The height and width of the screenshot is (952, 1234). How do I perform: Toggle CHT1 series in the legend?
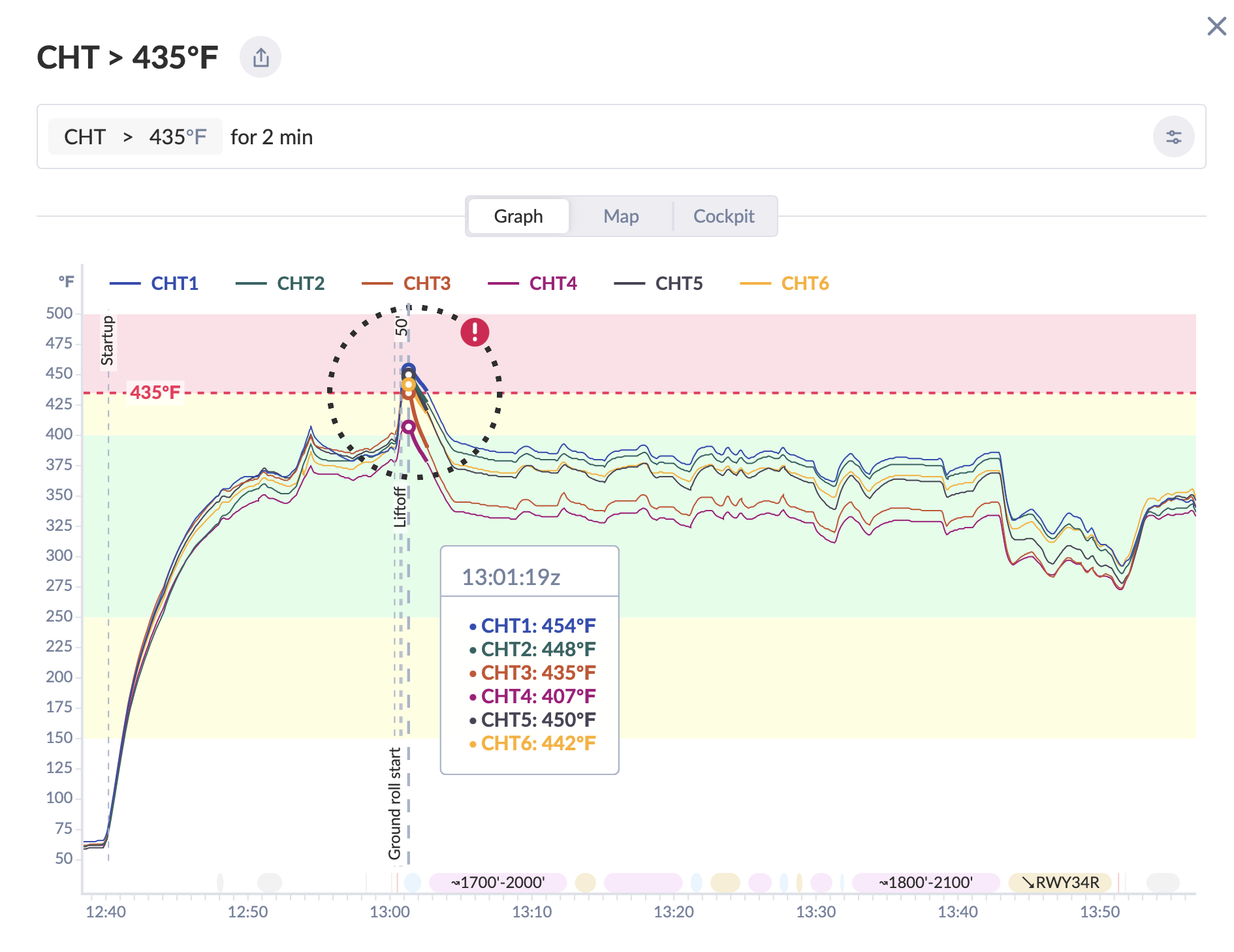pos(174,283)
